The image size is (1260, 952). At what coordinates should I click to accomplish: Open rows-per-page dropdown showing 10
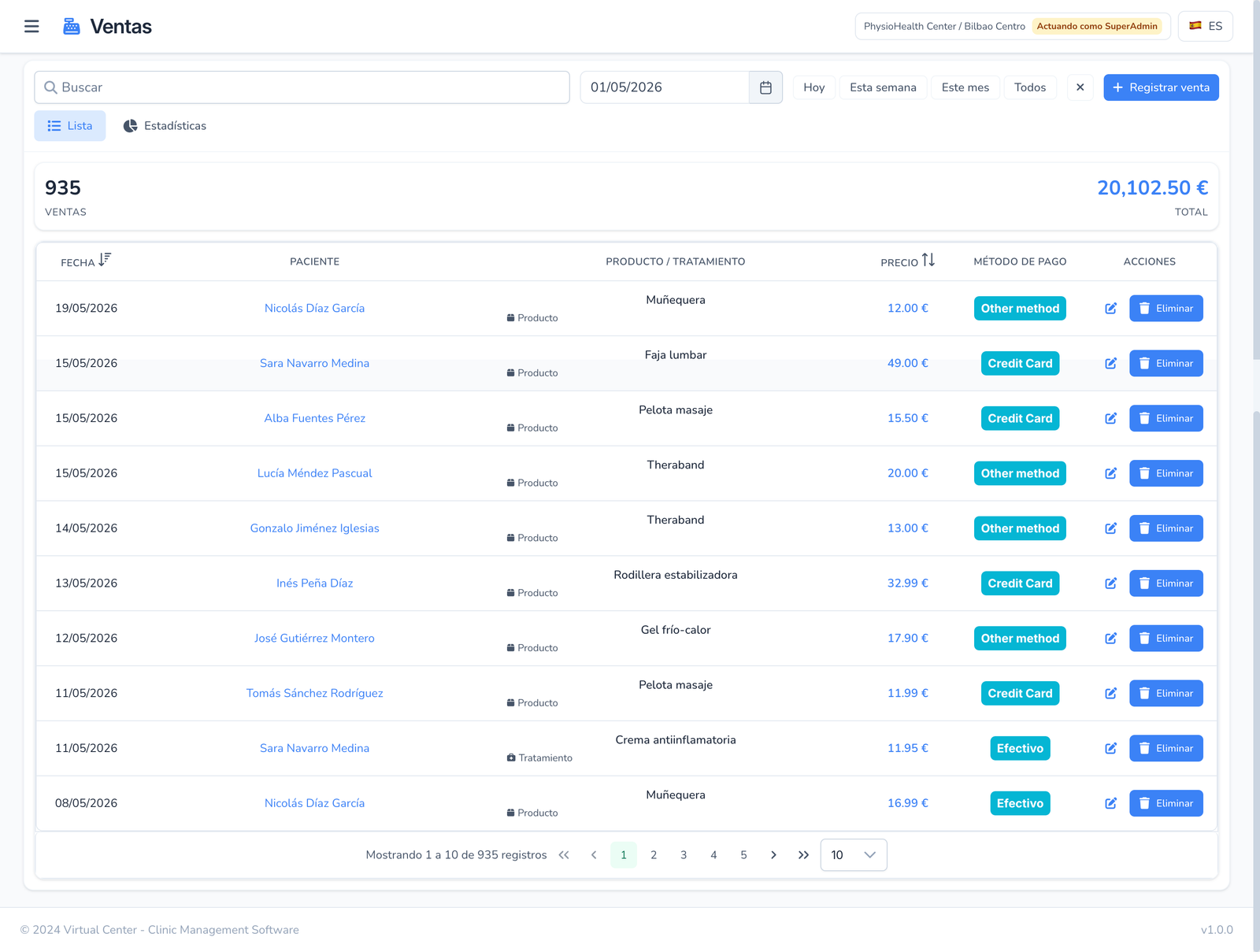coord(854,855)
